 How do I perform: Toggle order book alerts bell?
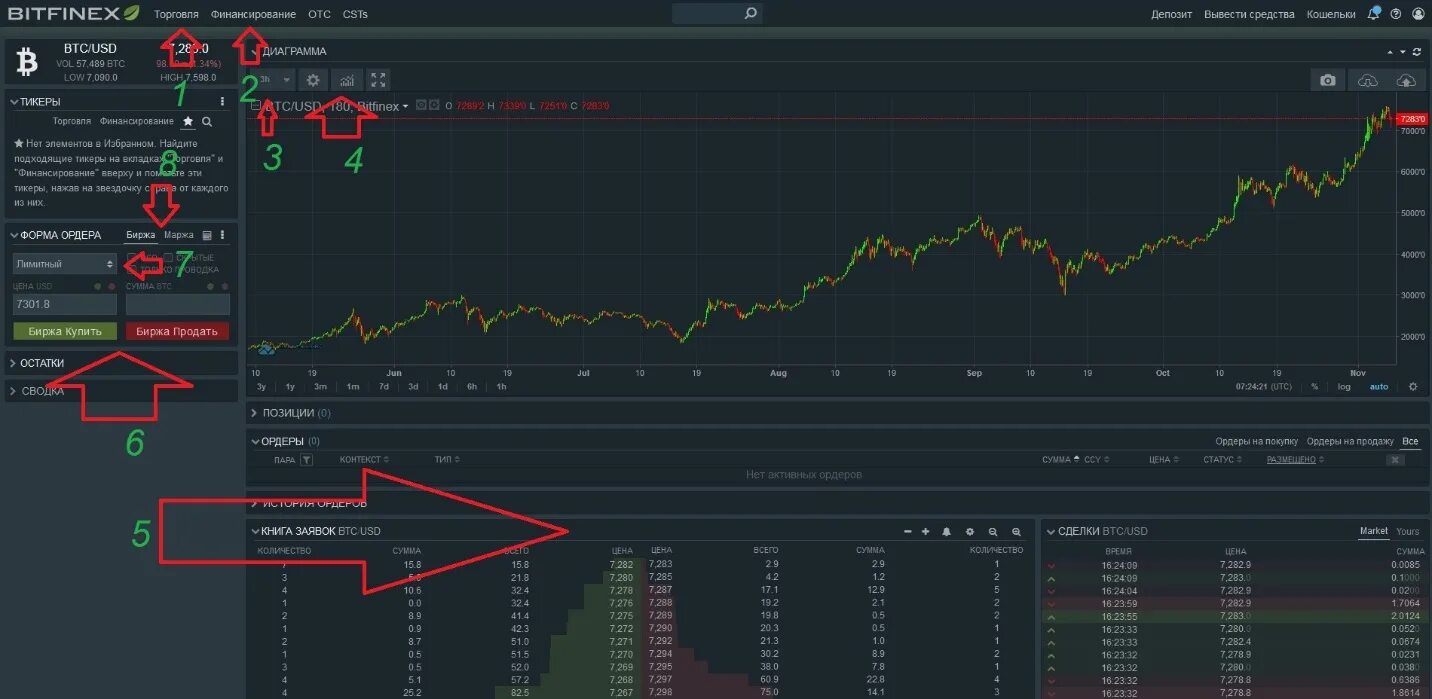point(946,532)
